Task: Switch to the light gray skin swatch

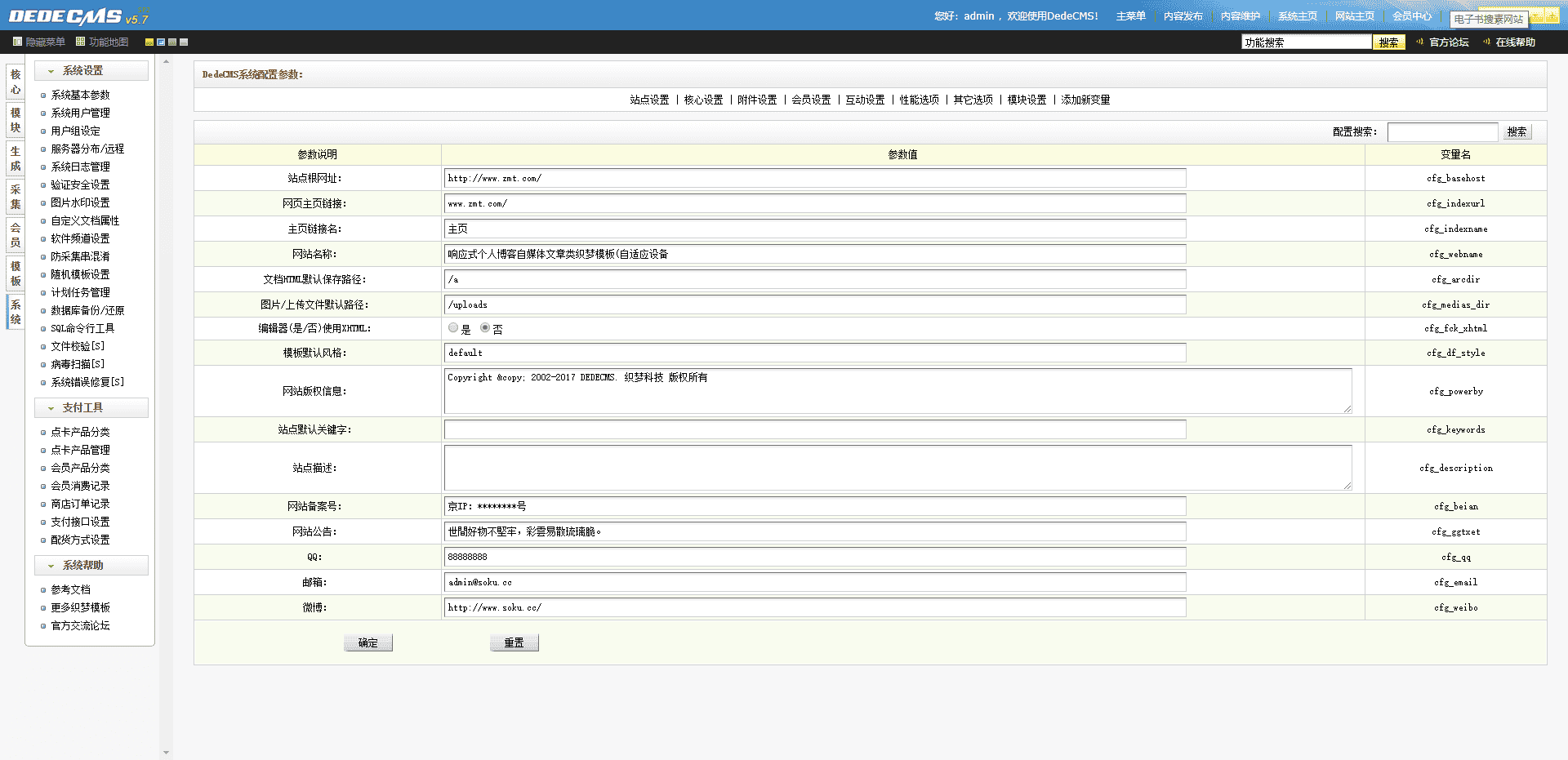Action: [x=184, y=42]
